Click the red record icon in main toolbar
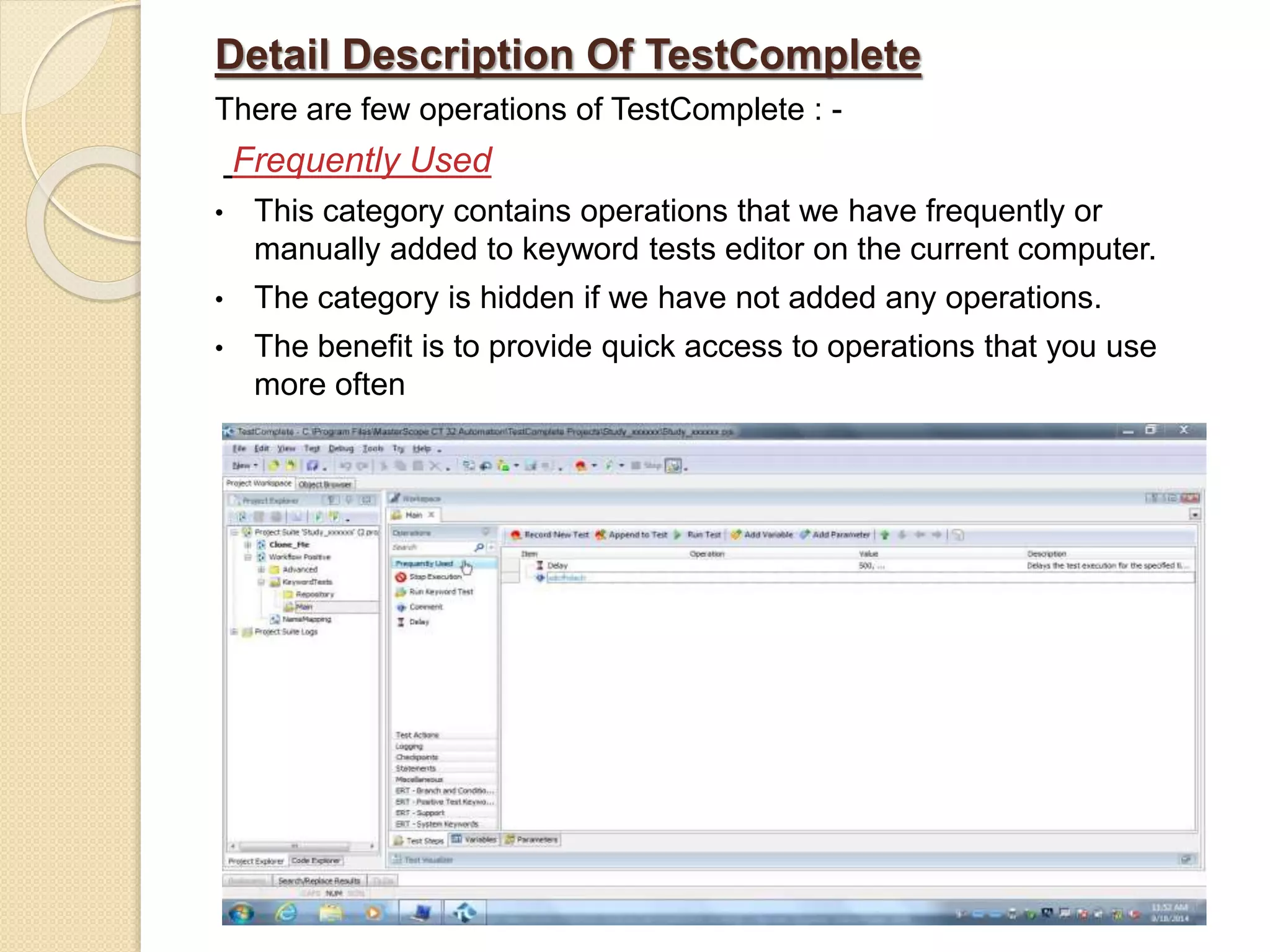 (580, 465)
